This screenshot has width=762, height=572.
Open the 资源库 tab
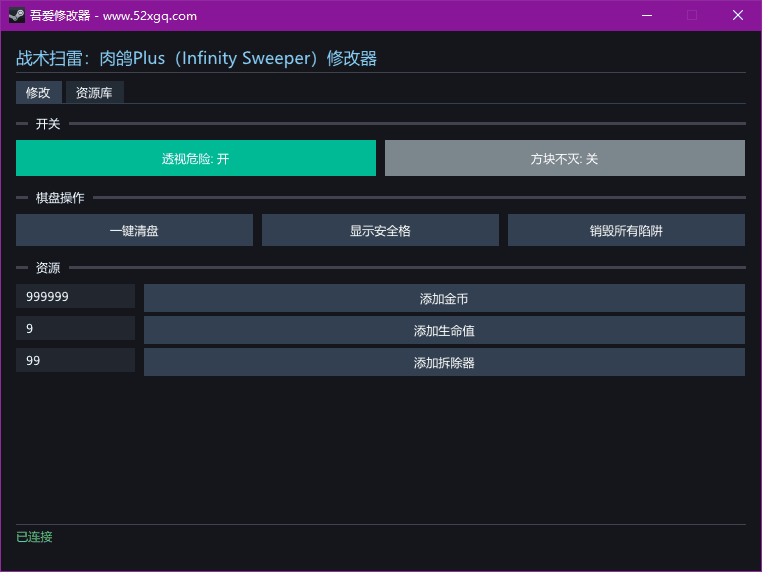pos(94,92)
